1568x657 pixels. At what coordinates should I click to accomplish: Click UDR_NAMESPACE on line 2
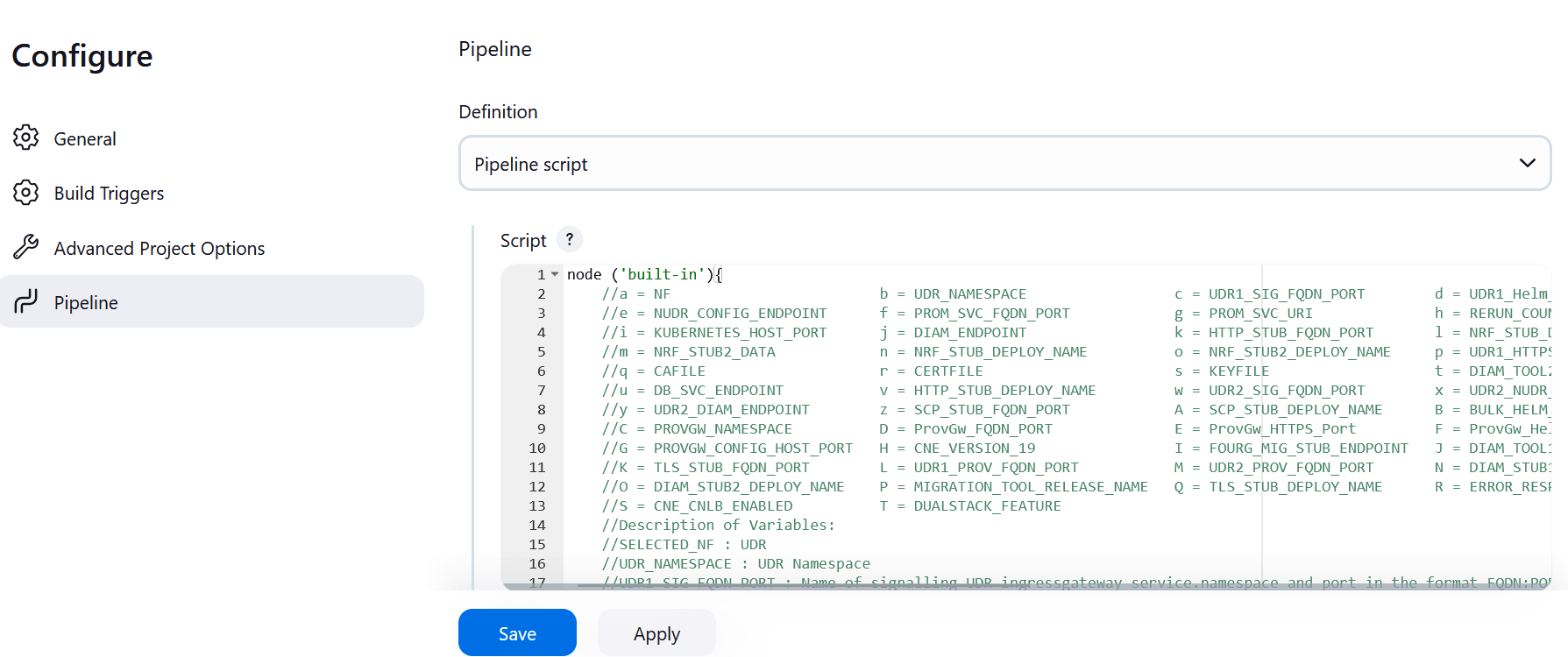click(969, 293)
